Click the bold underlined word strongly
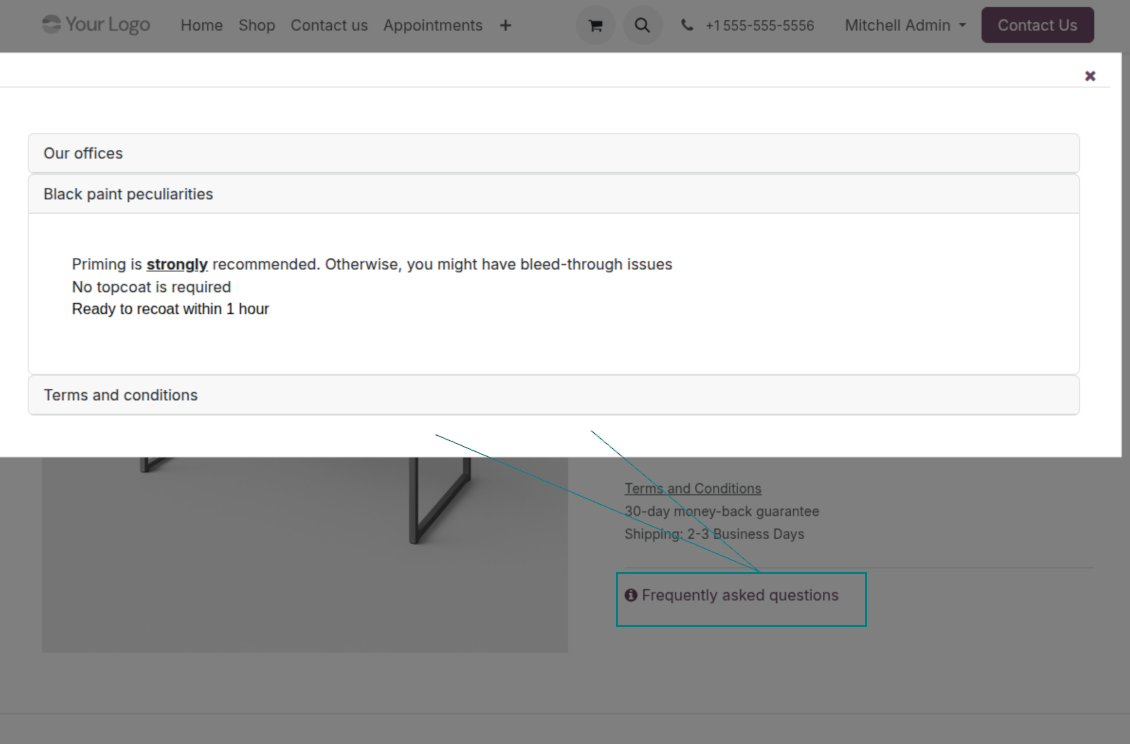Viewport: 1130px width, 744px height. pos(177,265)
